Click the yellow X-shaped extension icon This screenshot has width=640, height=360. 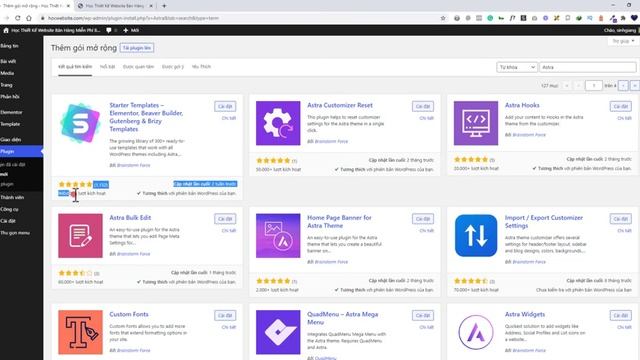(x=556, y=18)
